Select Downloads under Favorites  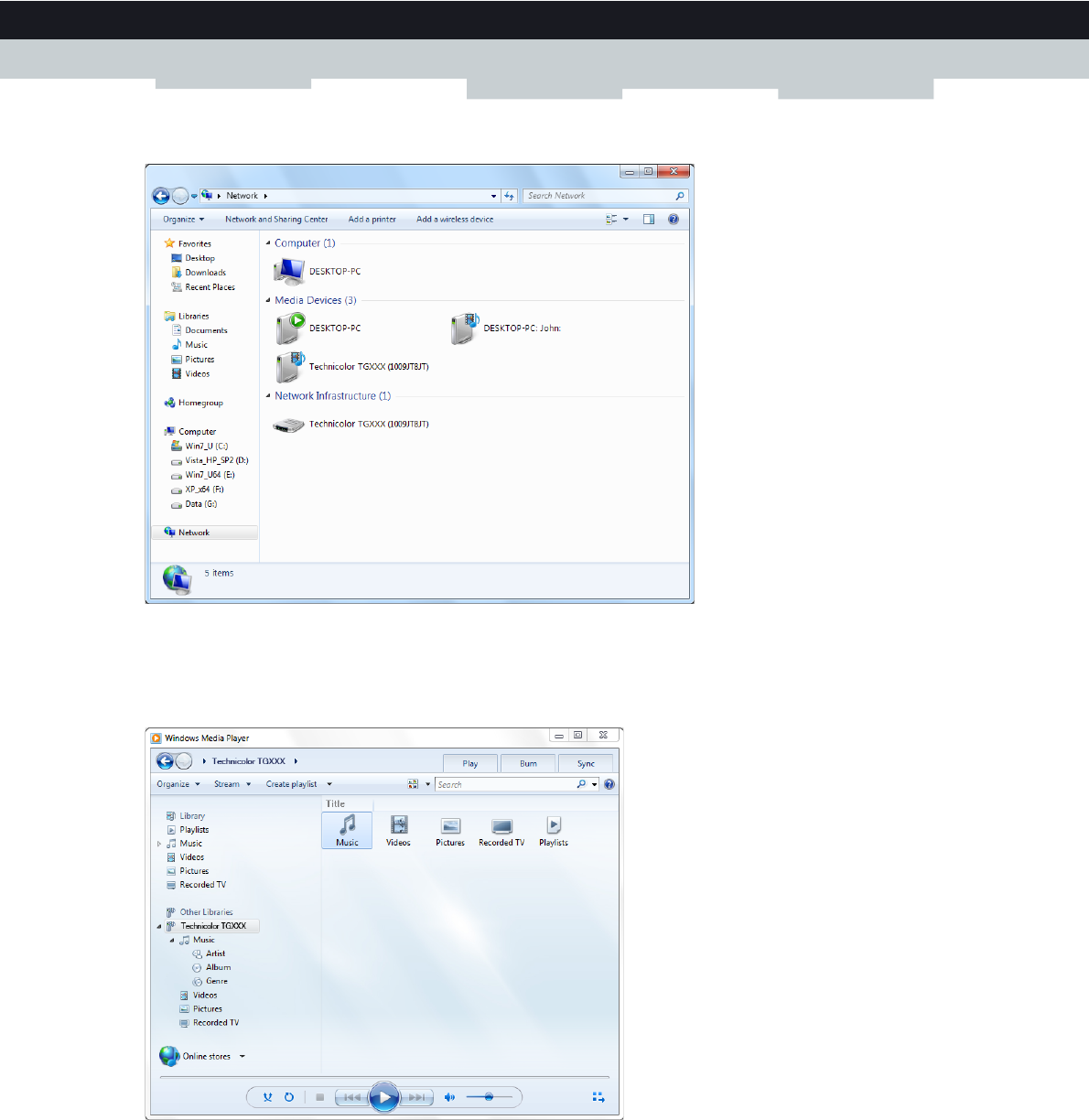coord(199,273)
